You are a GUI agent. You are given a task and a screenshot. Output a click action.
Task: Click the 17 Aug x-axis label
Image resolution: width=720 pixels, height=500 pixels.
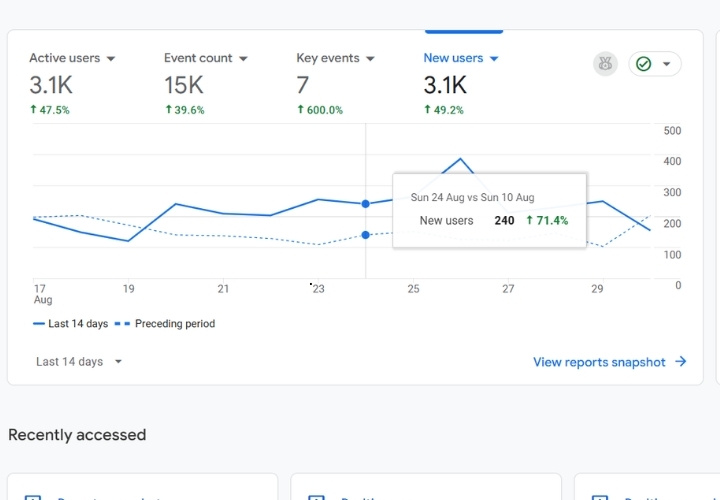click(42, 294)
